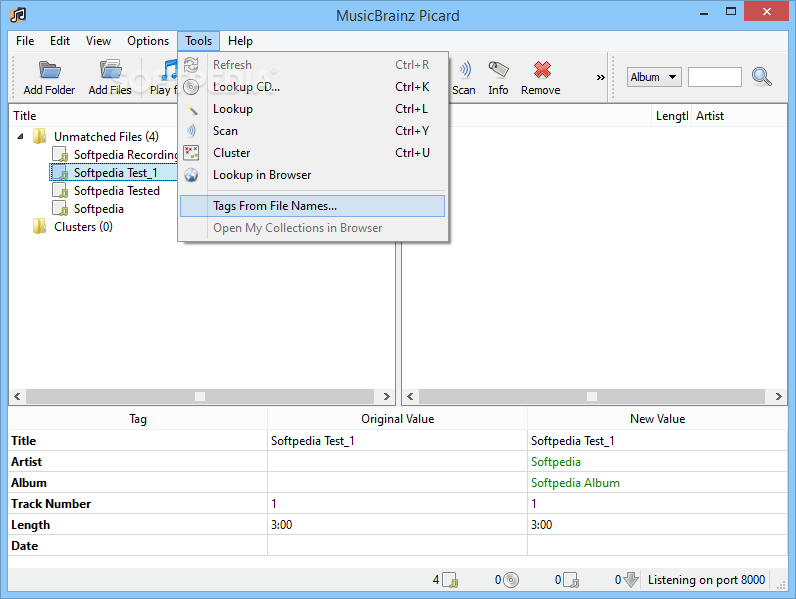
Task: Open the Edit menu
Action: (60, 41)
